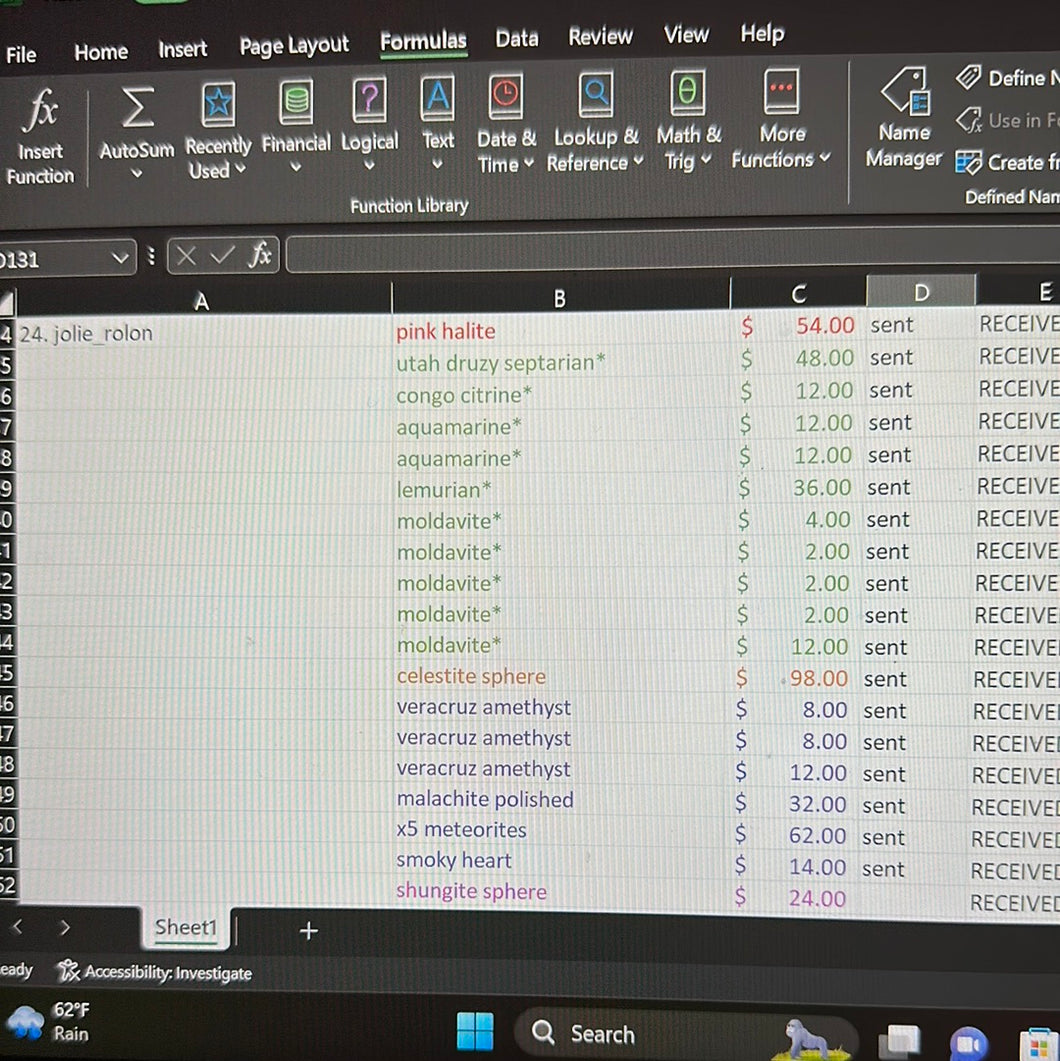
Task: Select the Sheet1 tab
Action: pyautogui.click(x=186, y=927)
